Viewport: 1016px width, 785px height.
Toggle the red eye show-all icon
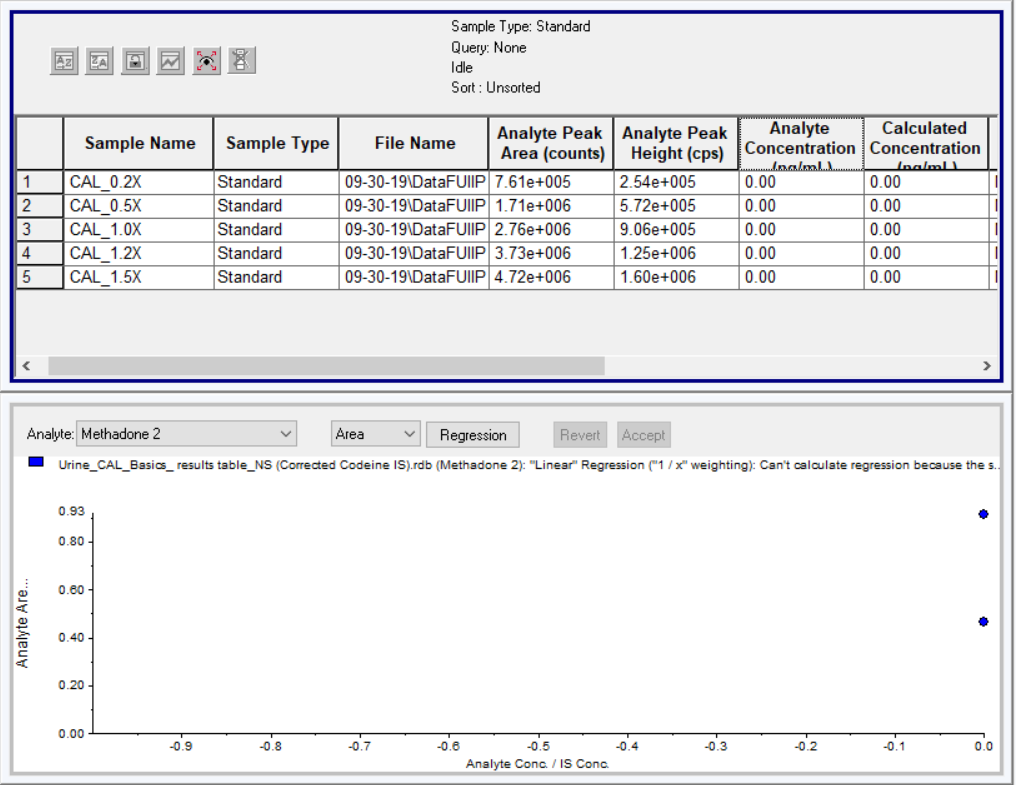206,61
